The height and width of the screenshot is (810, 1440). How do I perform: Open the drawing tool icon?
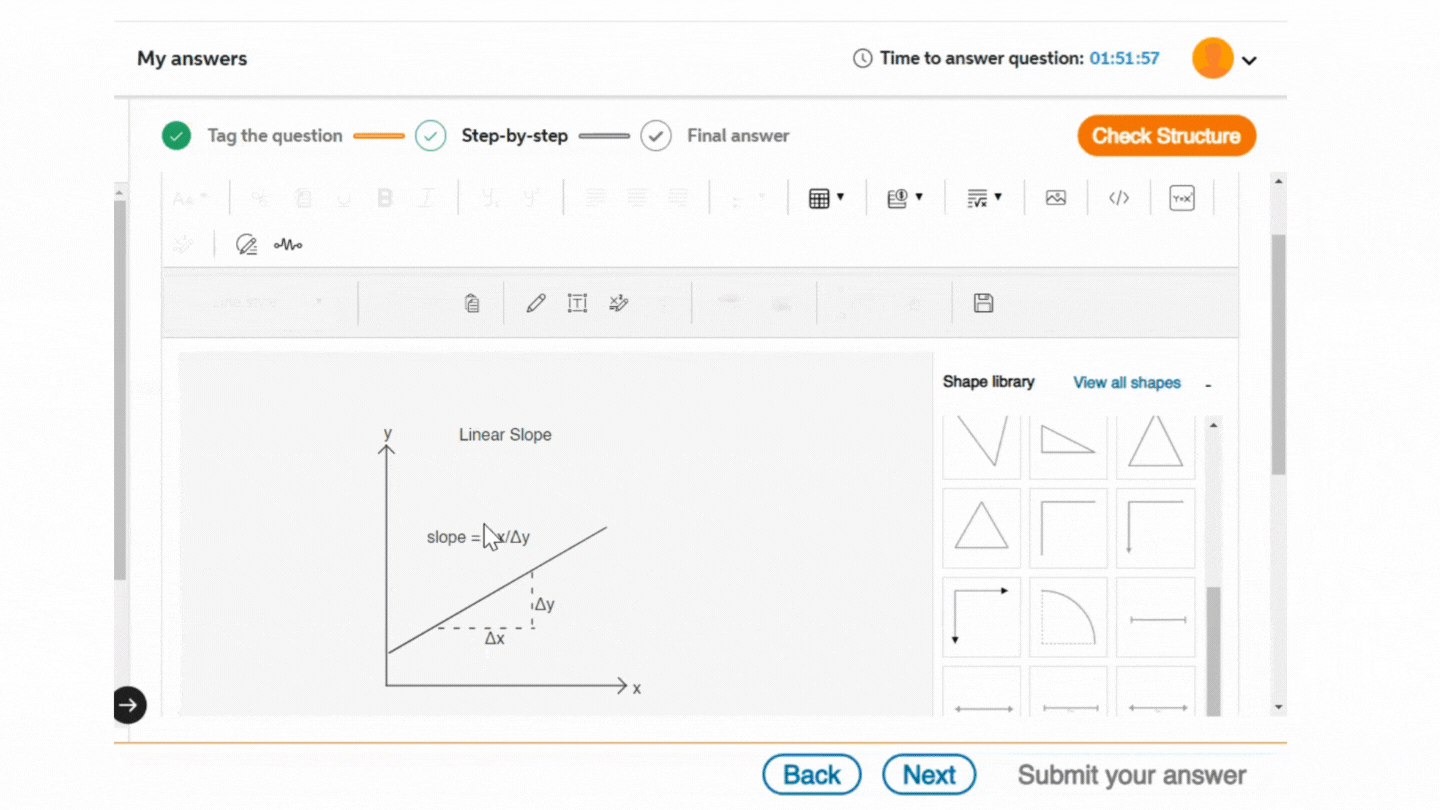(246, 244)
